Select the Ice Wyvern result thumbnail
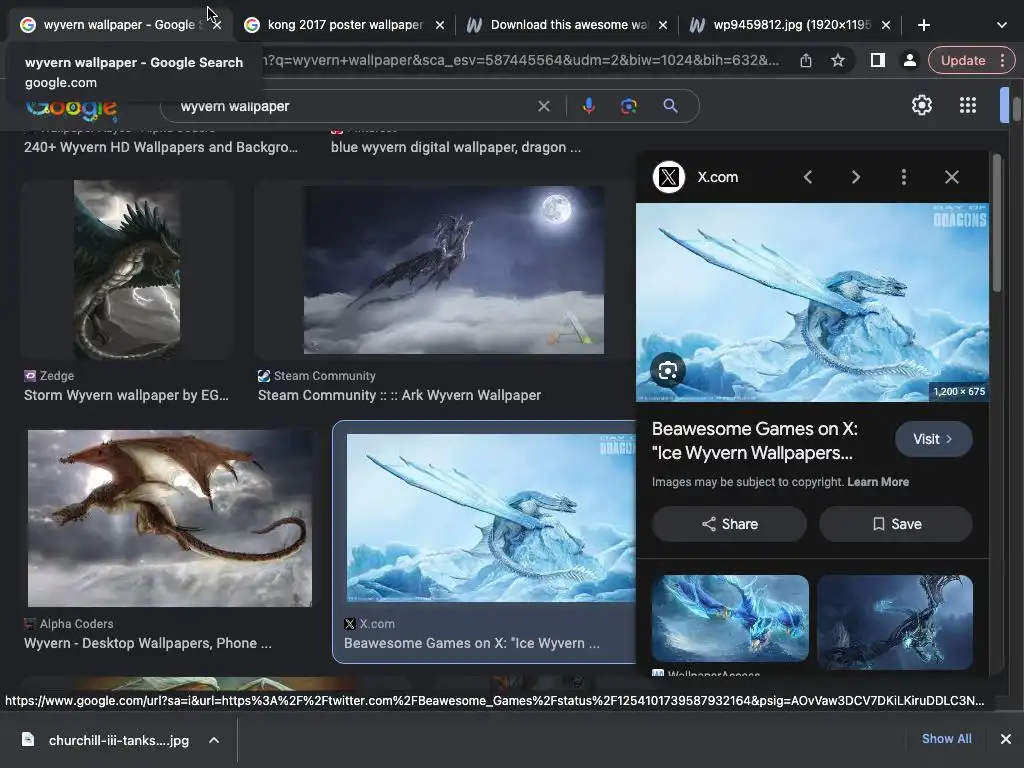The height and width of the screenshot is (768, 1024). (x=490, y=518)
